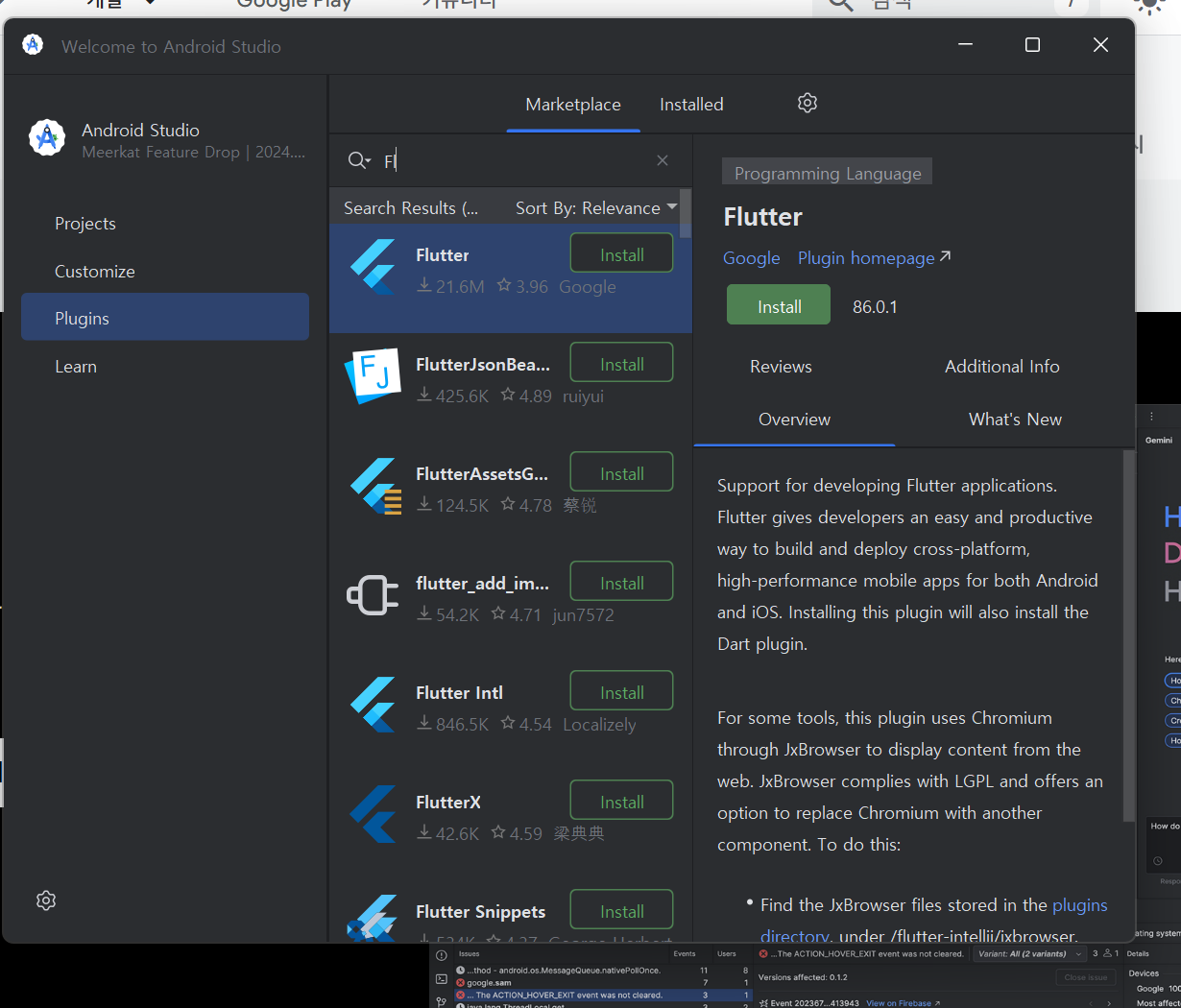Install the Flutter Intl plugin

pyautogui.click(x=622, y=691)
